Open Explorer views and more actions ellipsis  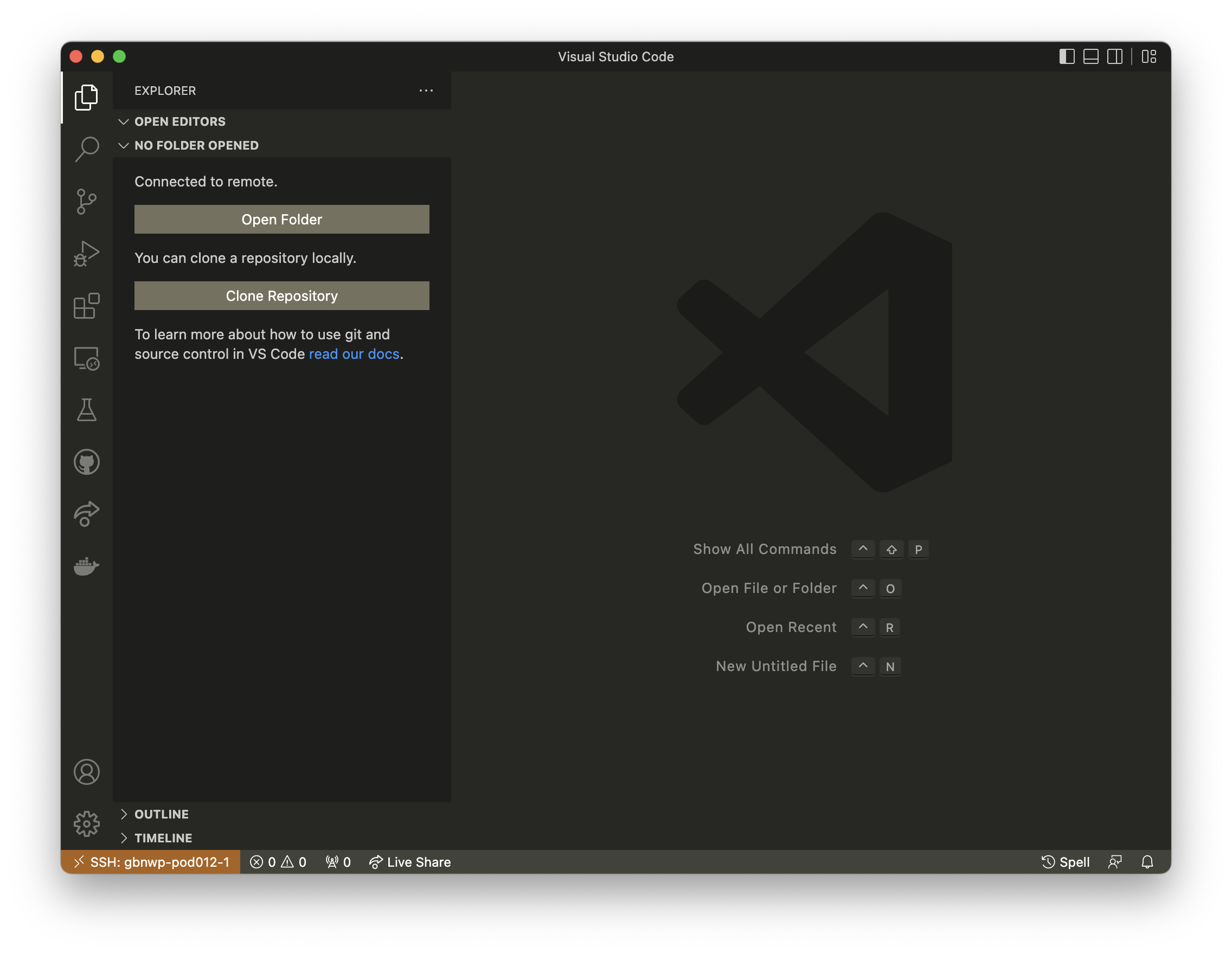pyautogui.click(x=426, y=90)
